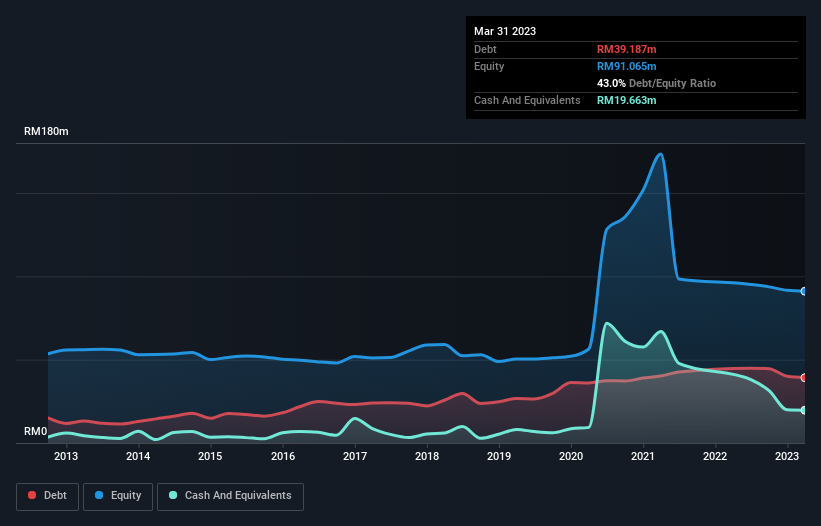The width and height of the screenshot is (821, 526).
Task: Click the 2019 x-axis label
Action: coord(499,456)
